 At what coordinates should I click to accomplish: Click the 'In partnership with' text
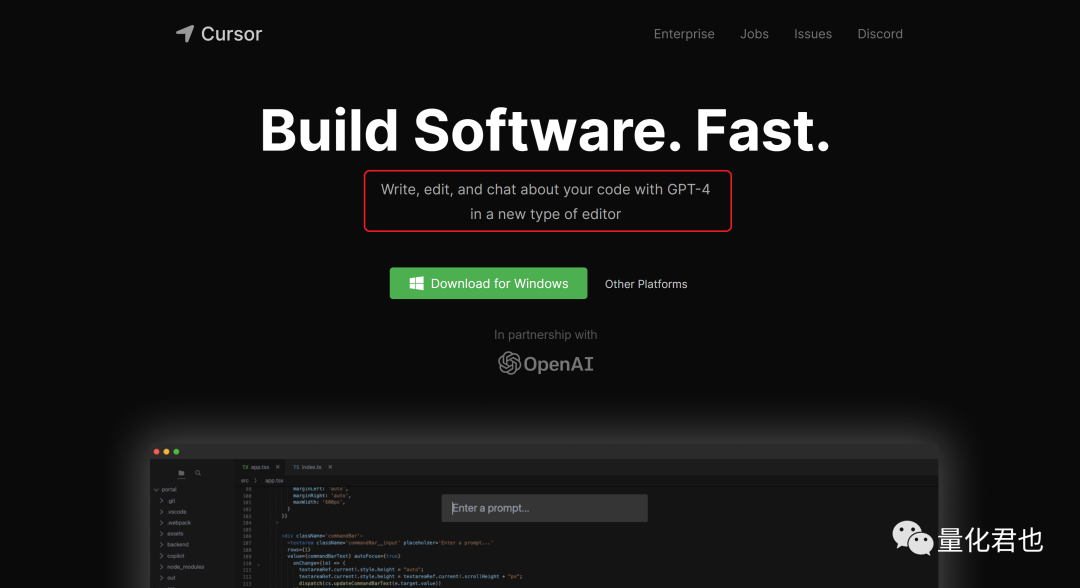pyautogui.click(x=546, y=335)
